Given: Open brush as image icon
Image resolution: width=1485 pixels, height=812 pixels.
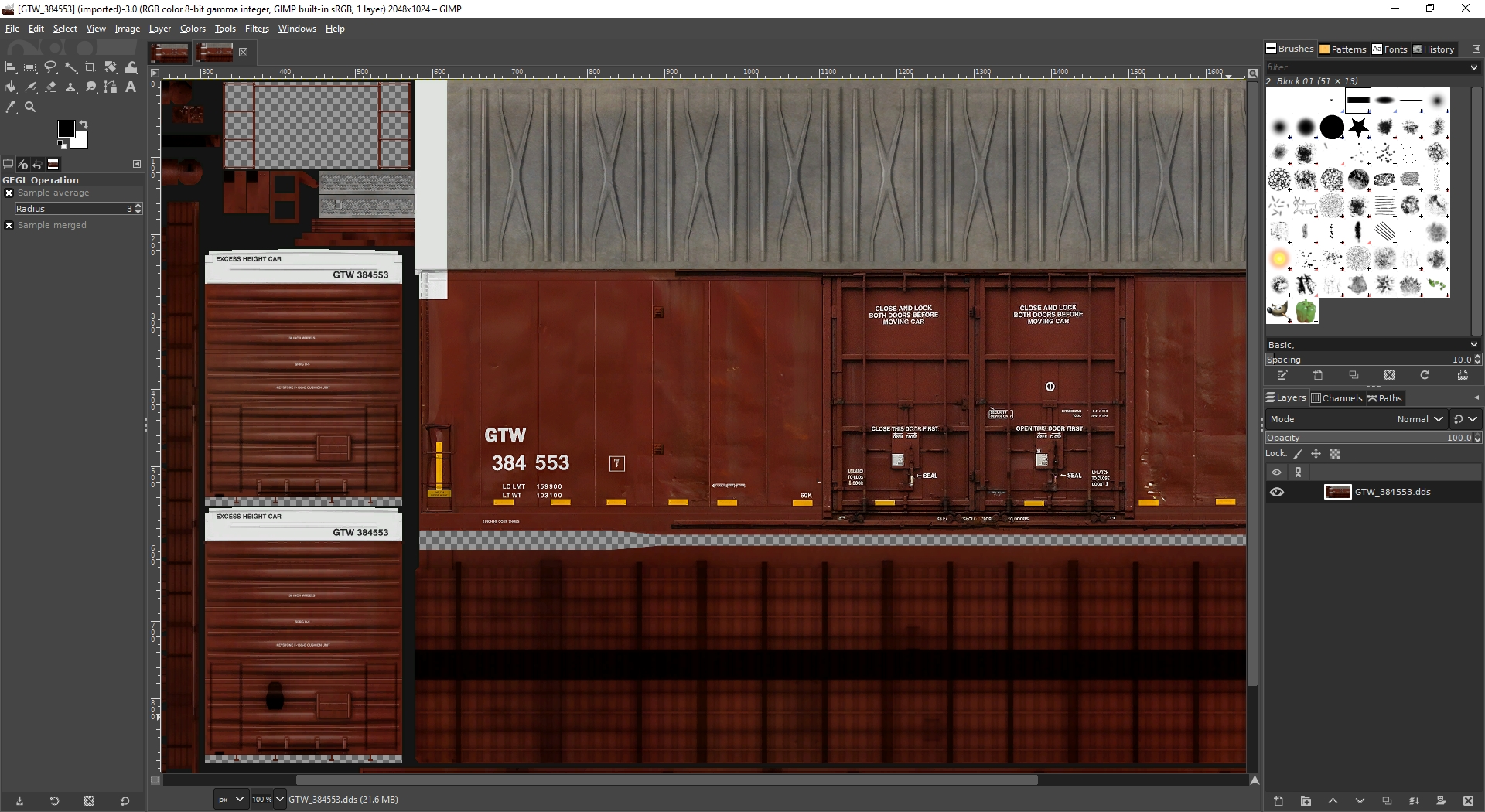Looking at the screenshot, I should [x=1463, y=375].
